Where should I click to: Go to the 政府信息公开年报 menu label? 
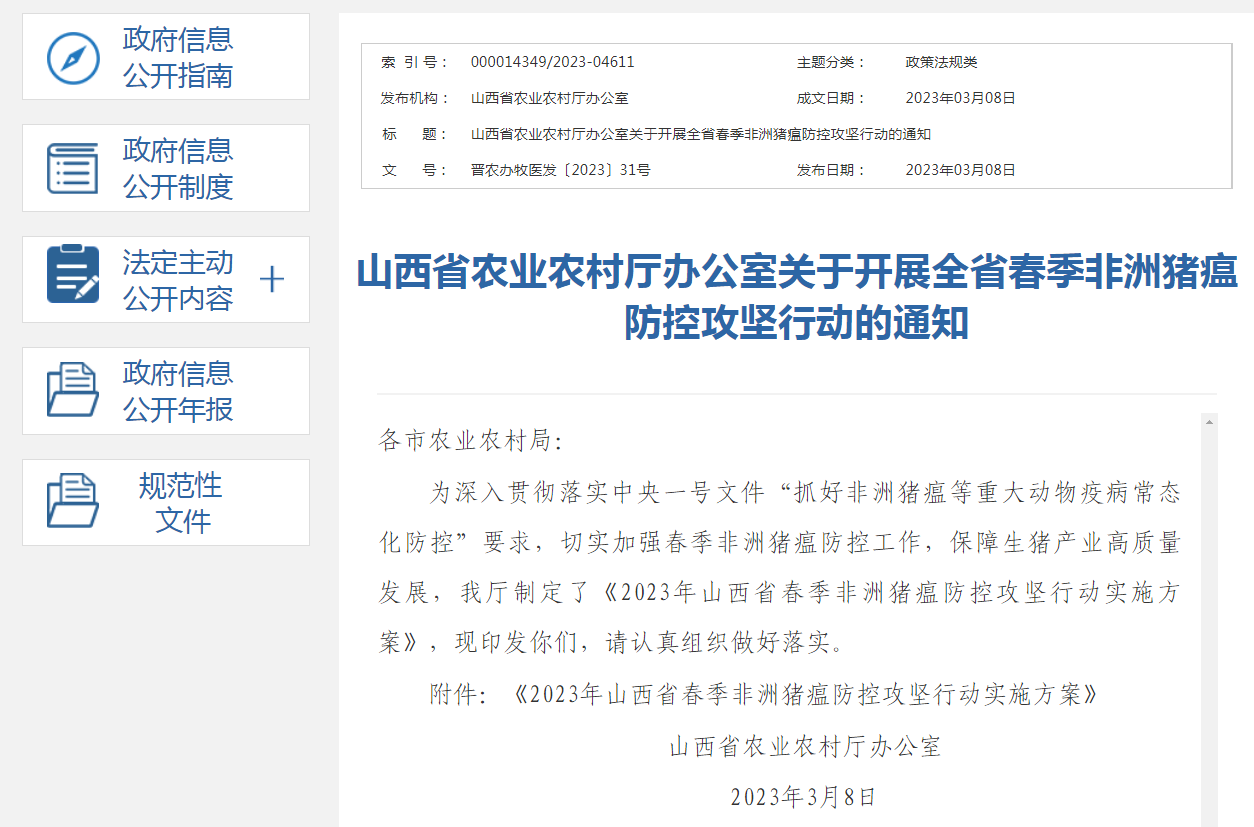coord(178,391)
